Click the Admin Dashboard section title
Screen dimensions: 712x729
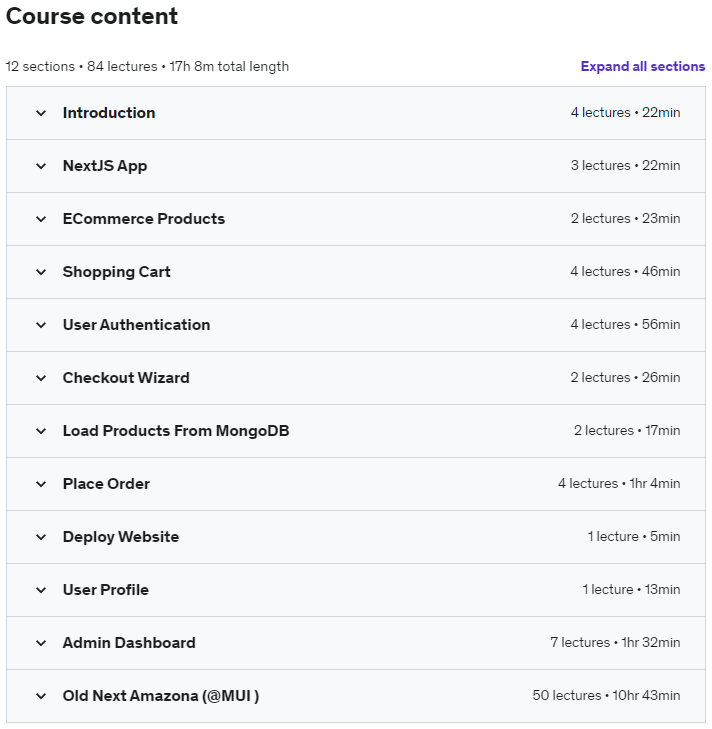(129, 643)
